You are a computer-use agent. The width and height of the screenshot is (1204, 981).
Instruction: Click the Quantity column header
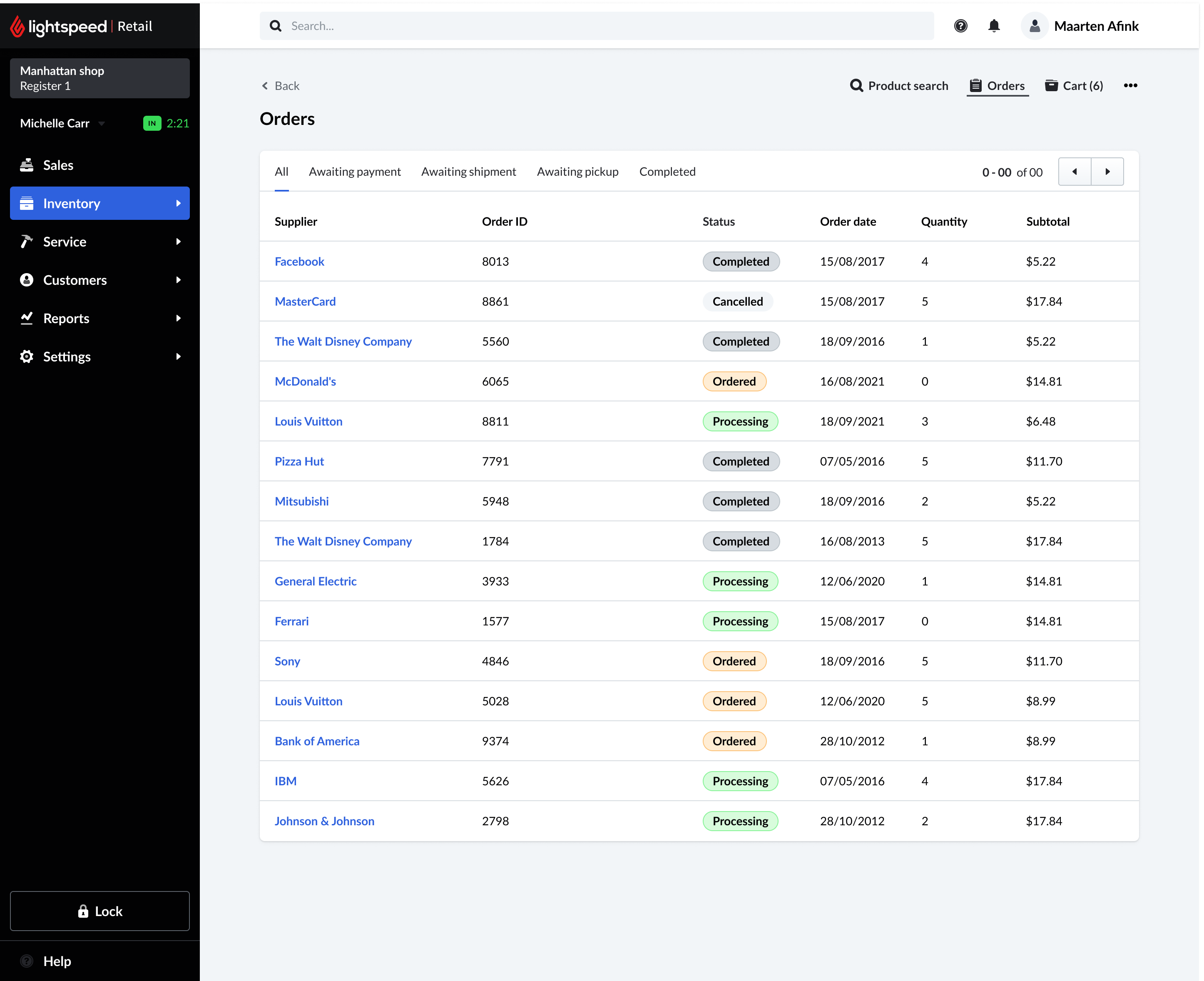tap(944, 222)
